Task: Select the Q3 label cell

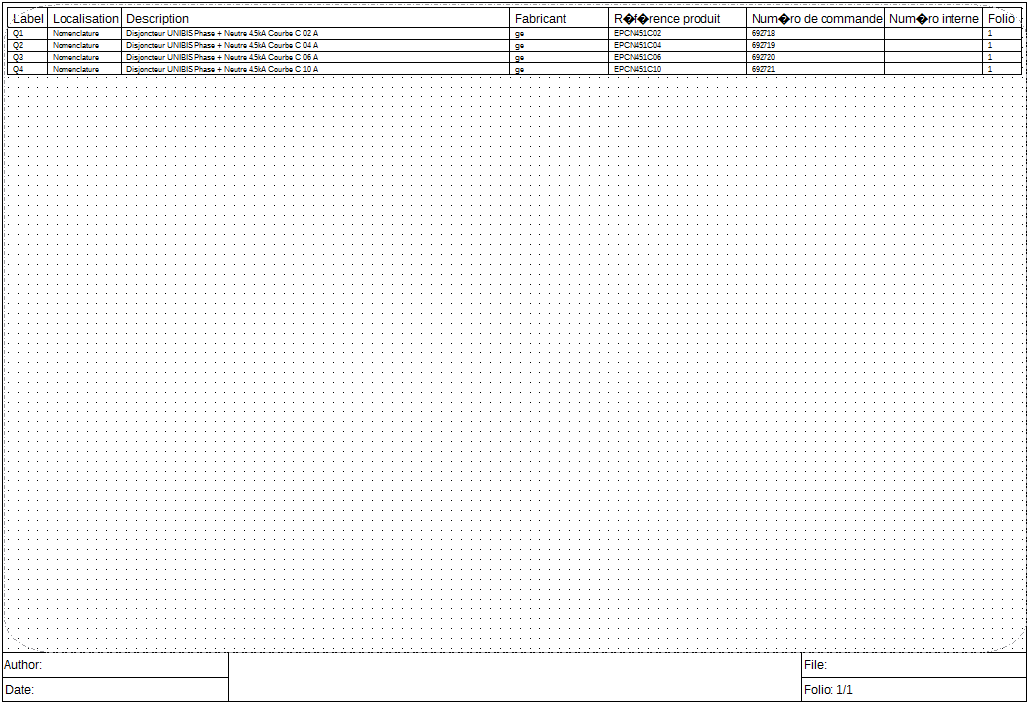Action: tap(18, 58)
